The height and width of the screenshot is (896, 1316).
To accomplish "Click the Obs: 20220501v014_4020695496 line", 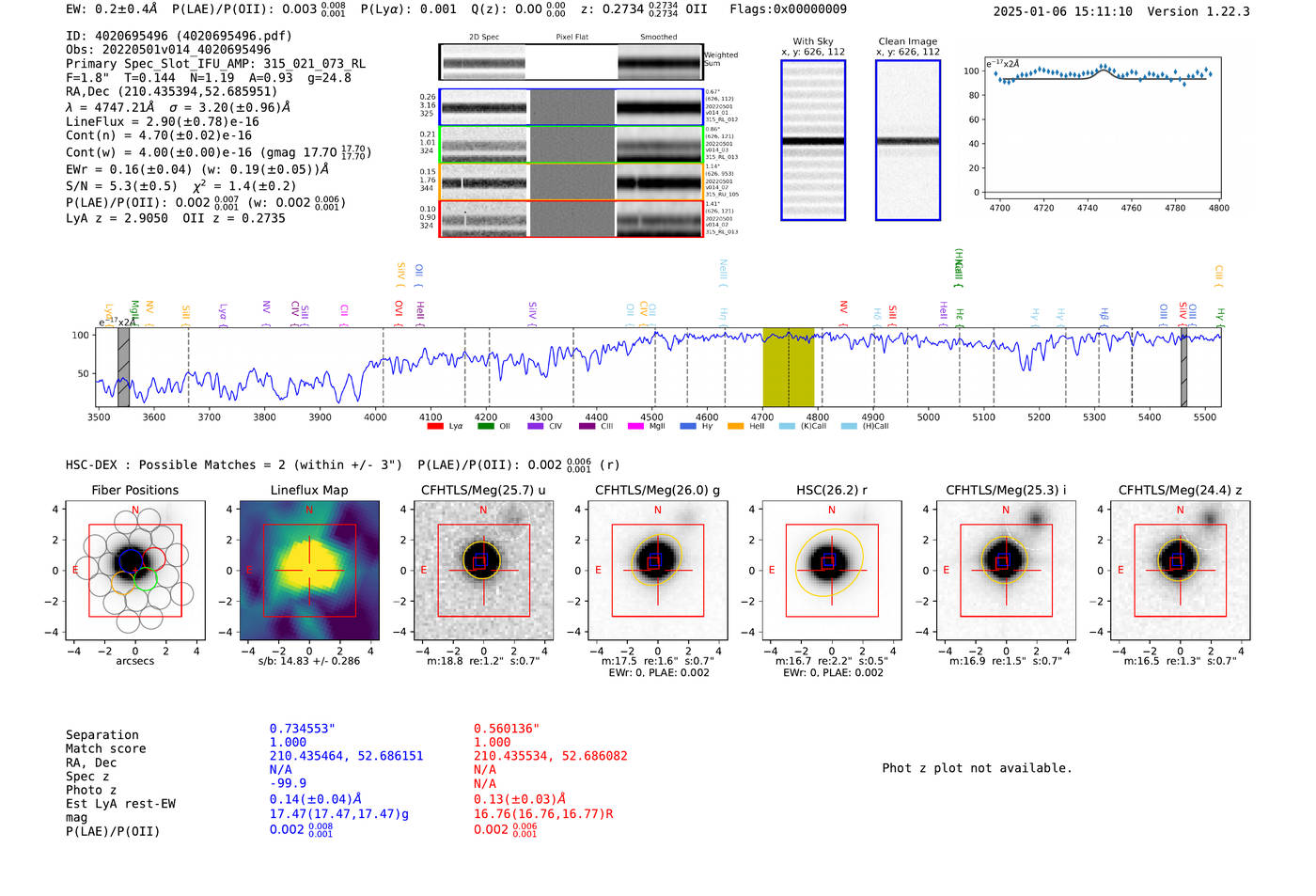I will (168, 50).
